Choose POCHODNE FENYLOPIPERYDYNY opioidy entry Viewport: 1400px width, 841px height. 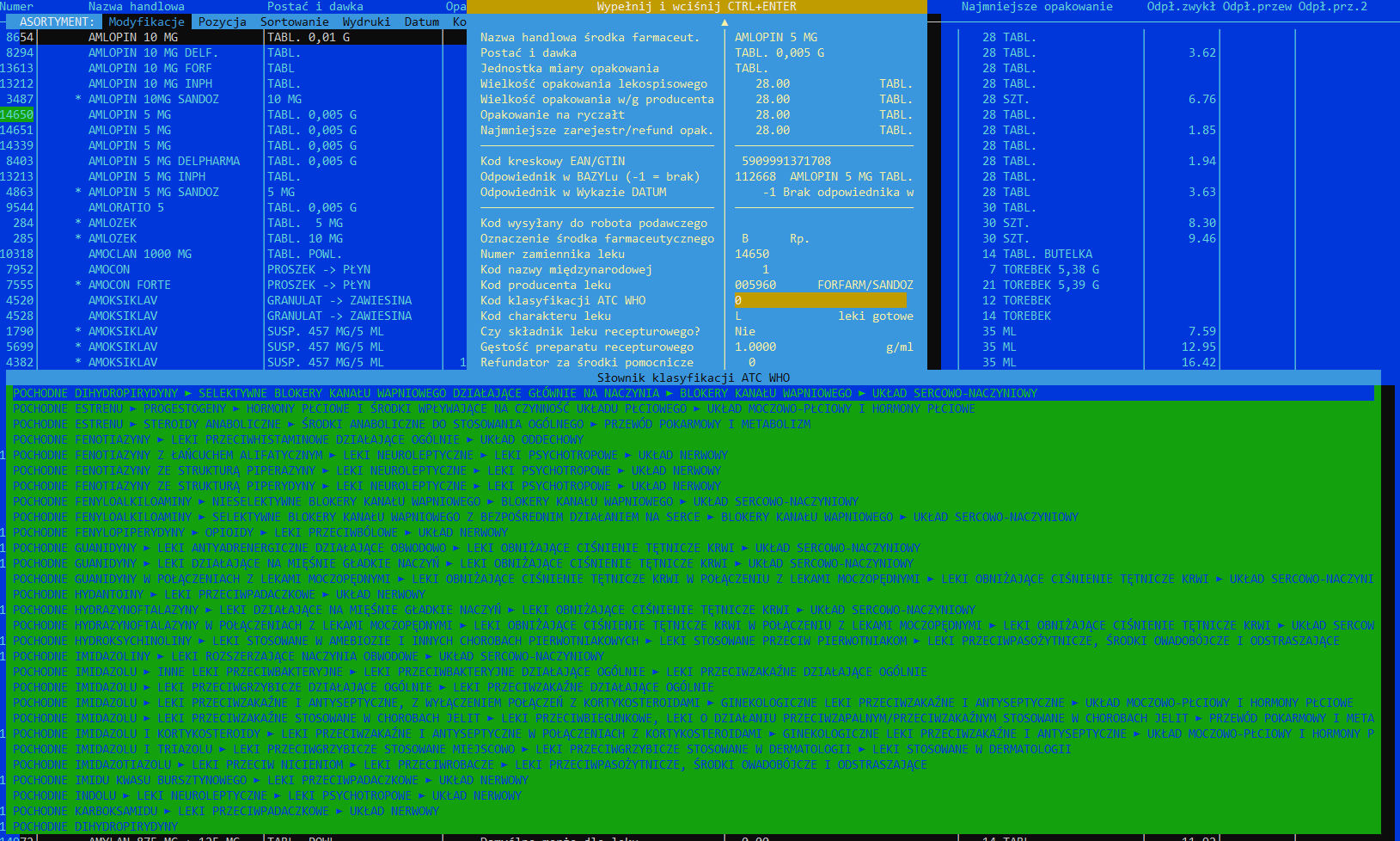260,532
